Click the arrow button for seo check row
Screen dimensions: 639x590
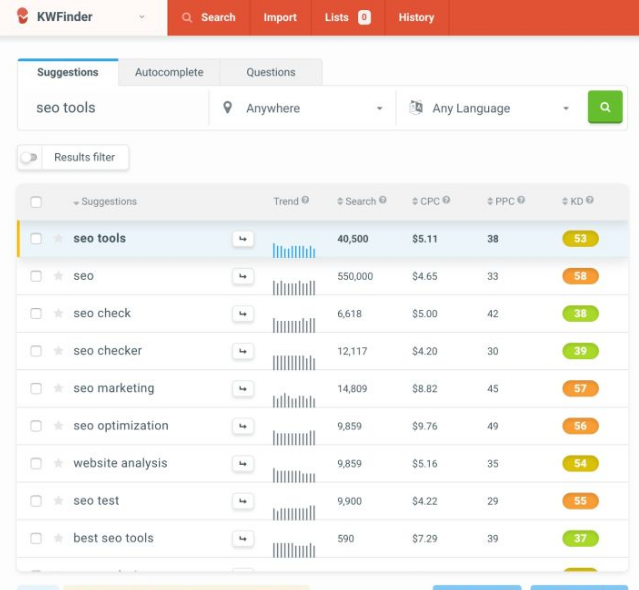pyautogui.click(x=243, y=314)
